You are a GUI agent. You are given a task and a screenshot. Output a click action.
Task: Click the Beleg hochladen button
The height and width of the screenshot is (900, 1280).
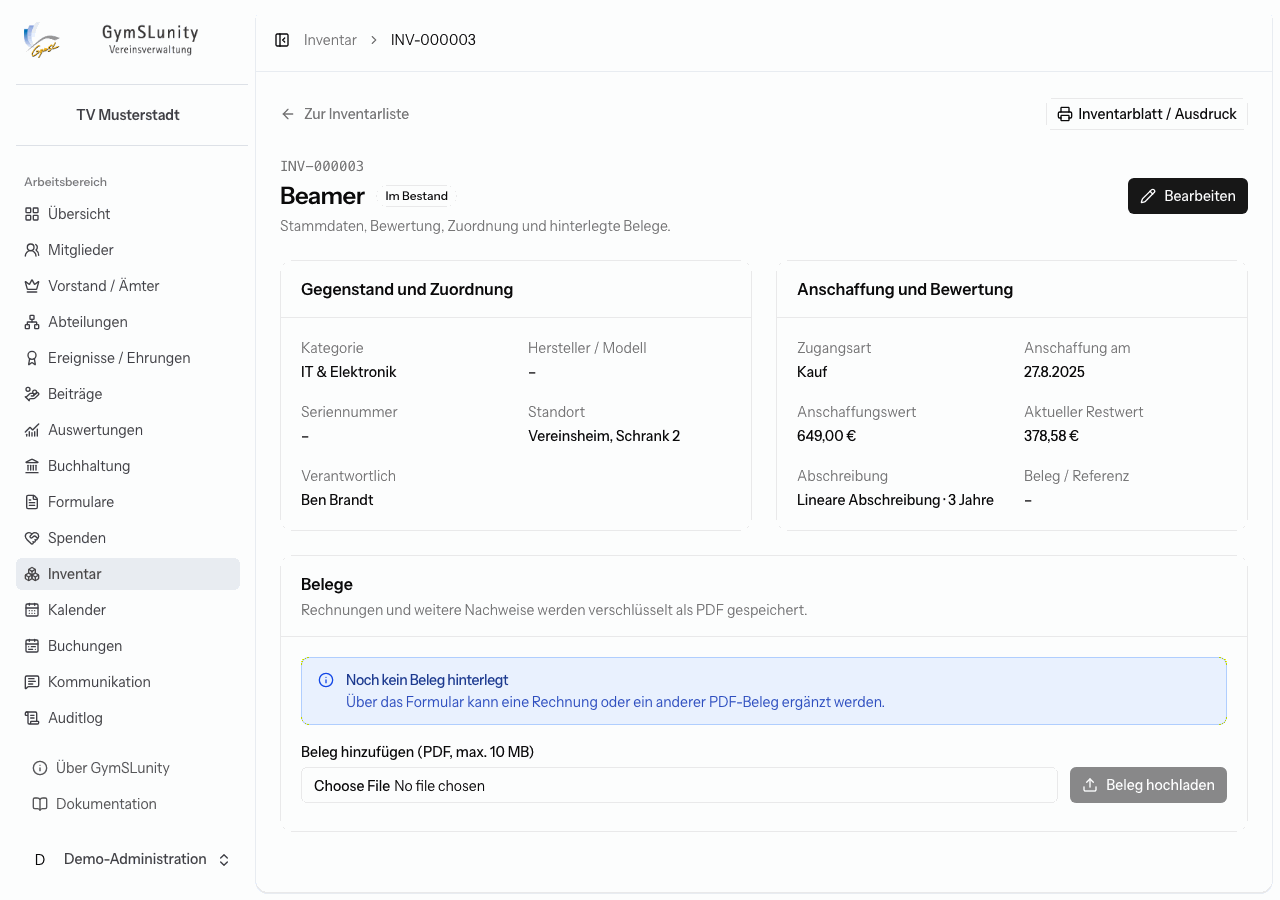pyautogui.click(x=1148, y=785)
